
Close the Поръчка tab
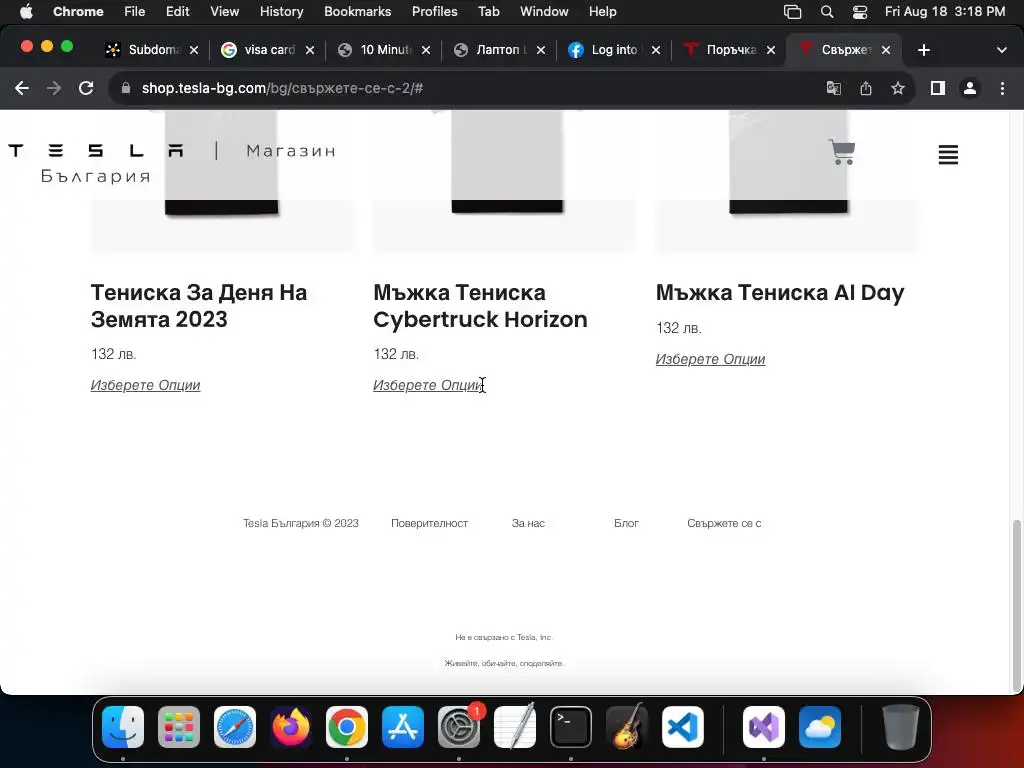[771, 50]
